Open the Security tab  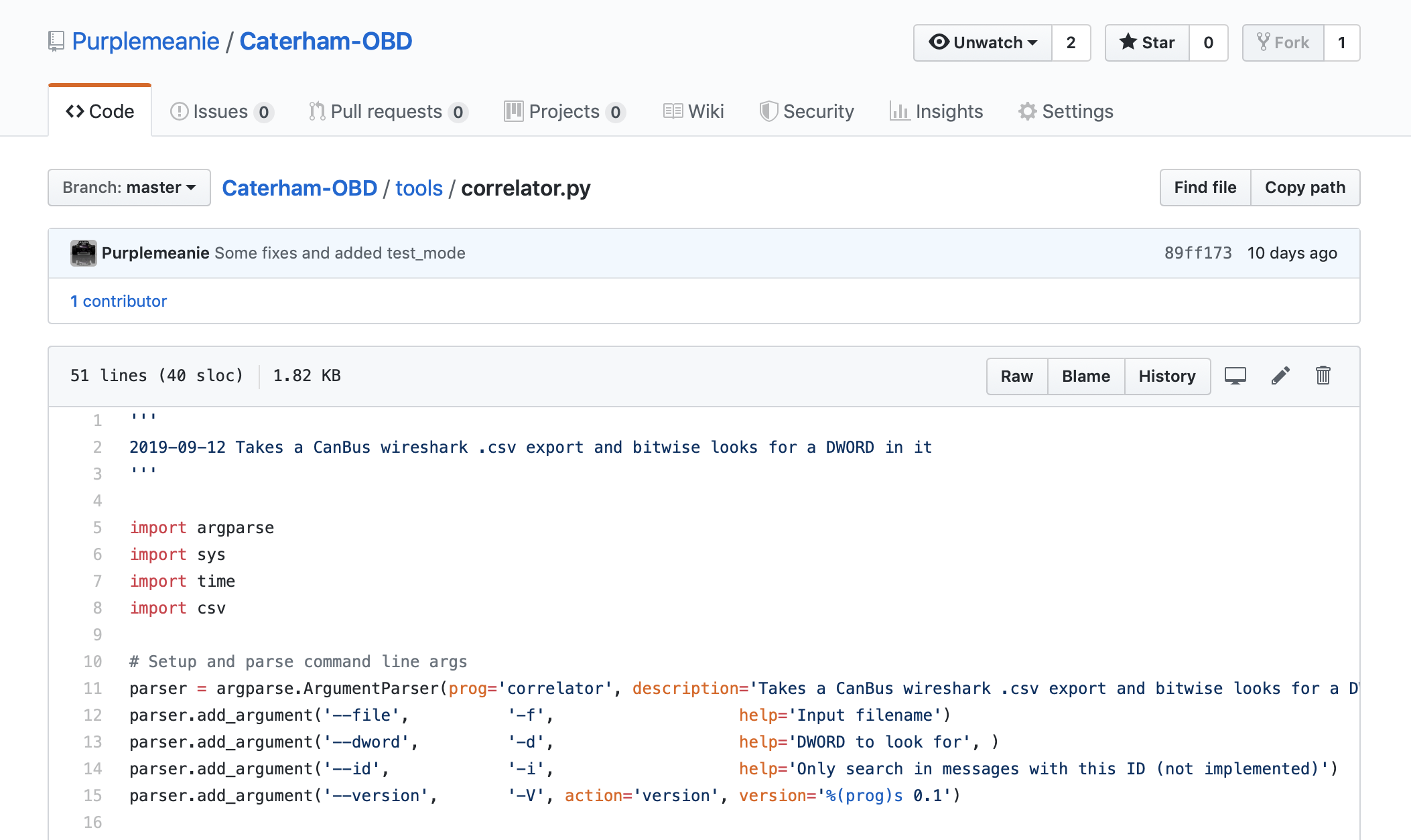click(x=807, y=111)
